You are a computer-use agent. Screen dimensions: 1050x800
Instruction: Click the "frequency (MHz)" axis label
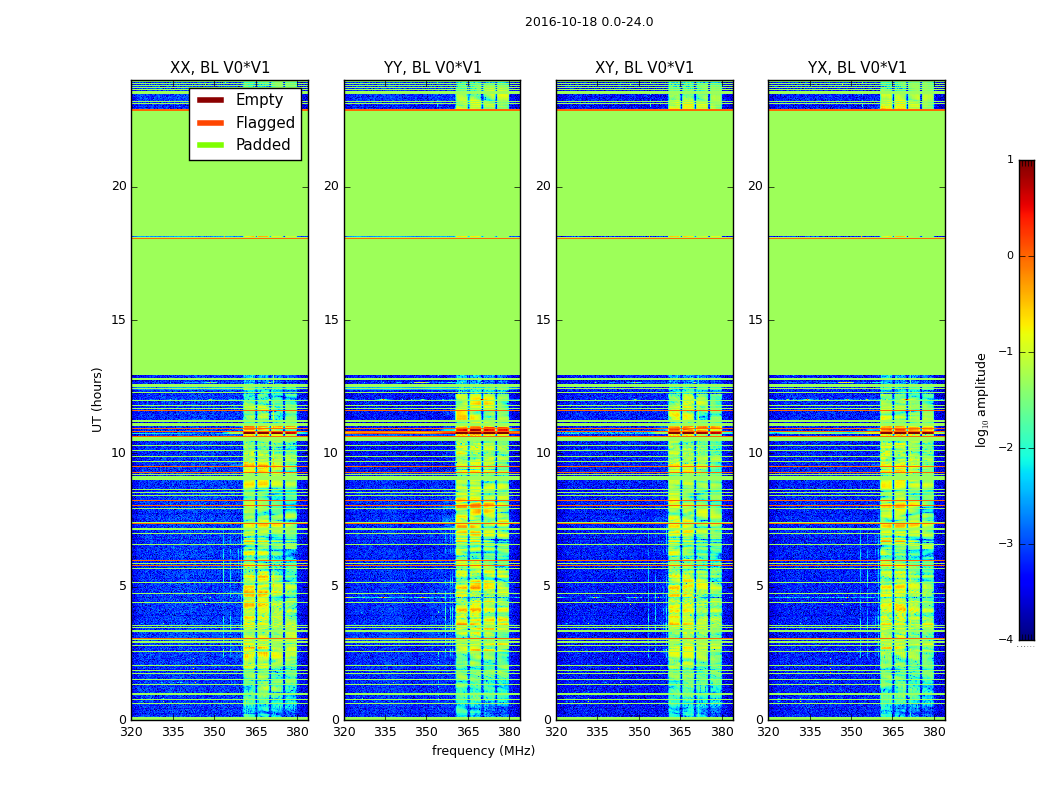point(483,751)
